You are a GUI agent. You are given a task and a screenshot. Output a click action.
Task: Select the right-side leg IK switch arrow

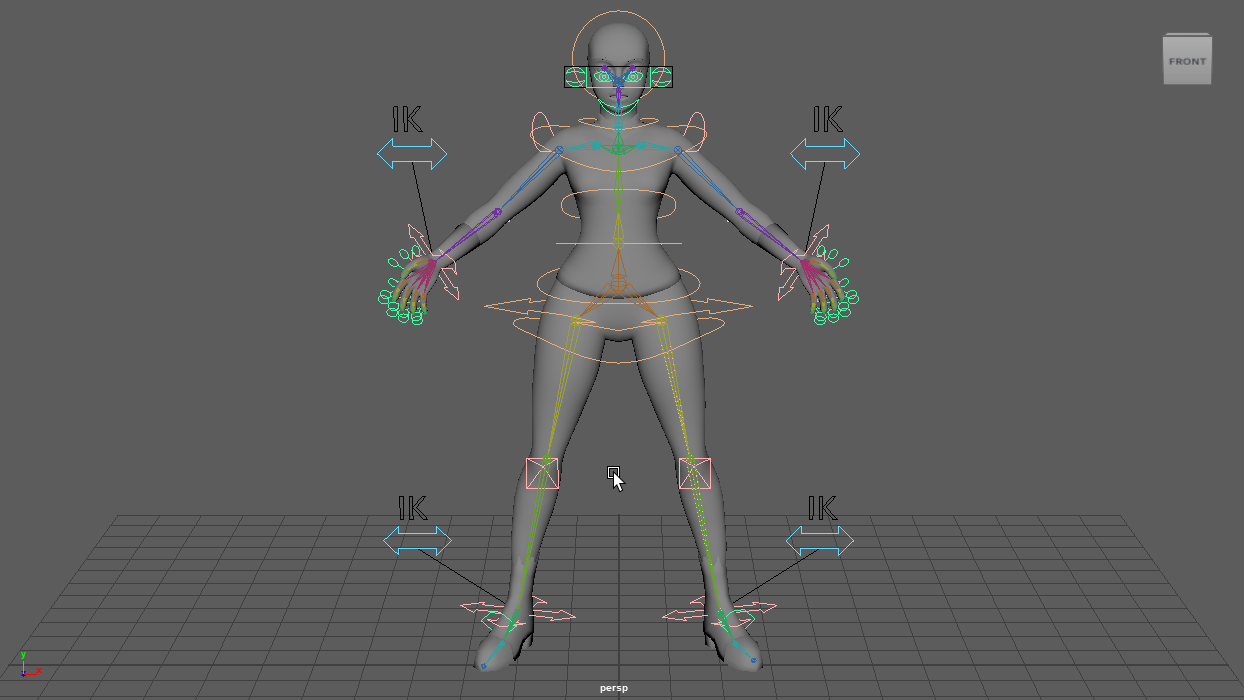pos(820,541)
